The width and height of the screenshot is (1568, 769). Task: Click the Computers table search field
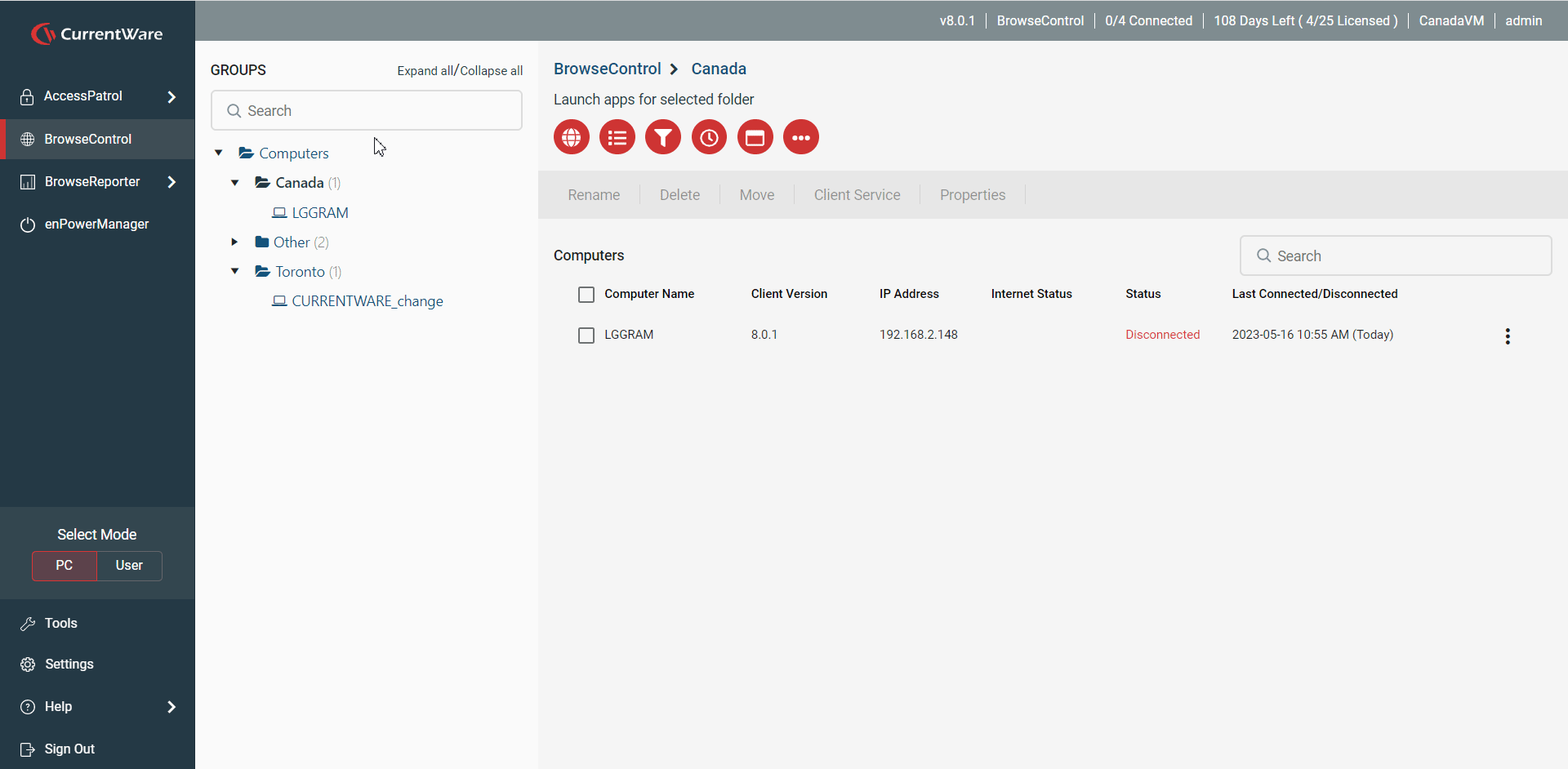[x=1396, y=256]
